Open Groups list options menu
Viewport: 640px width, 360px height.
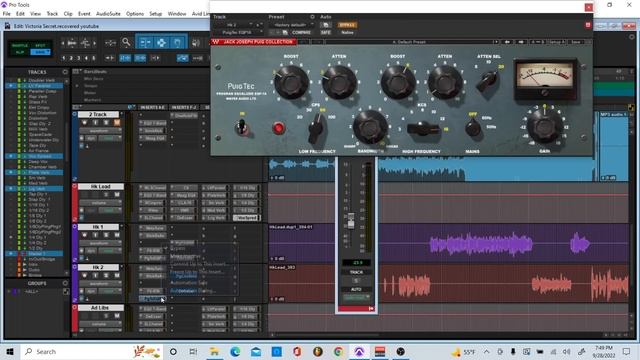click(65, 283)
